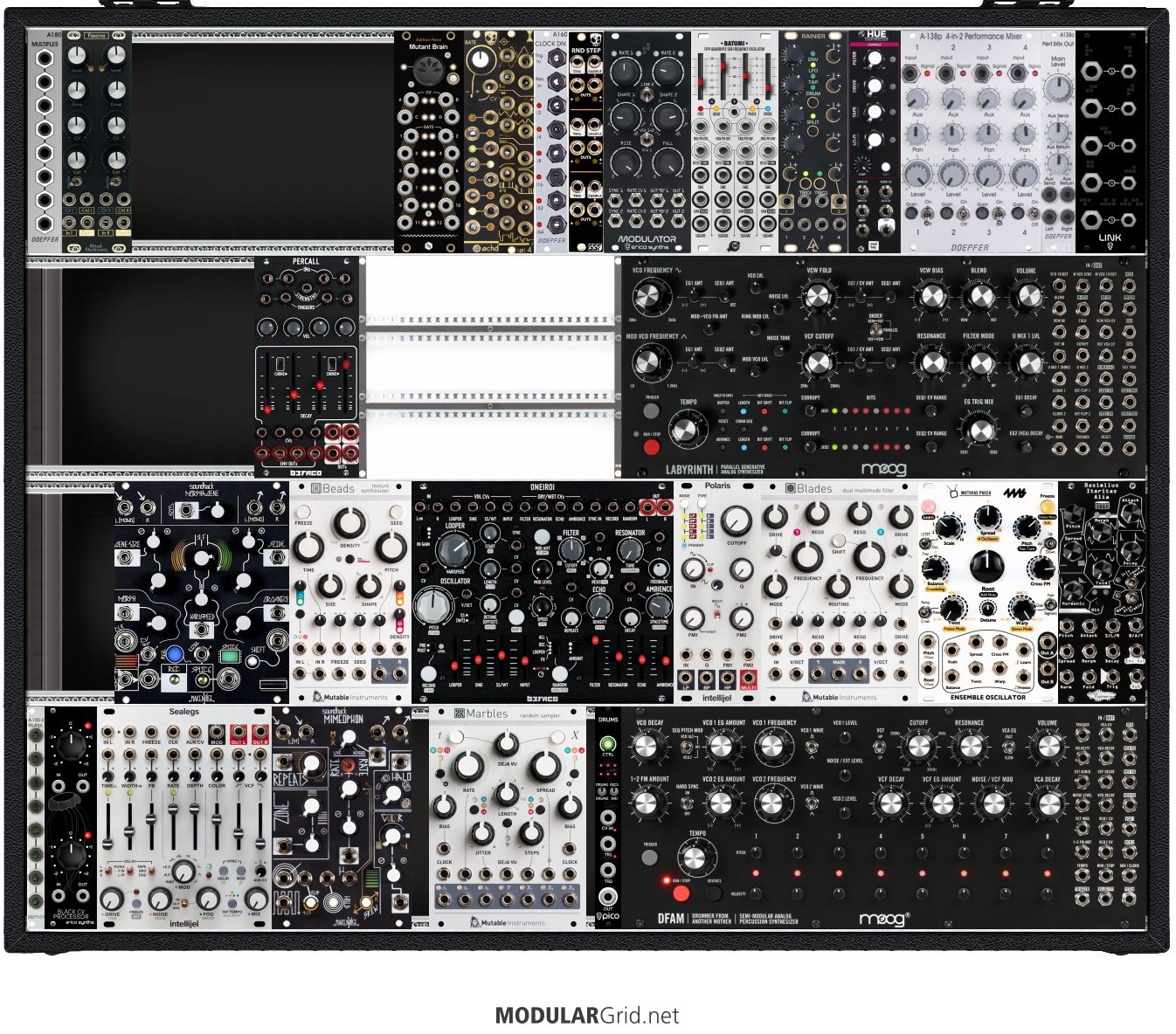Click the DFAM Volume knob
The image size is (1176, 1034).
[x=1047, y=747]
